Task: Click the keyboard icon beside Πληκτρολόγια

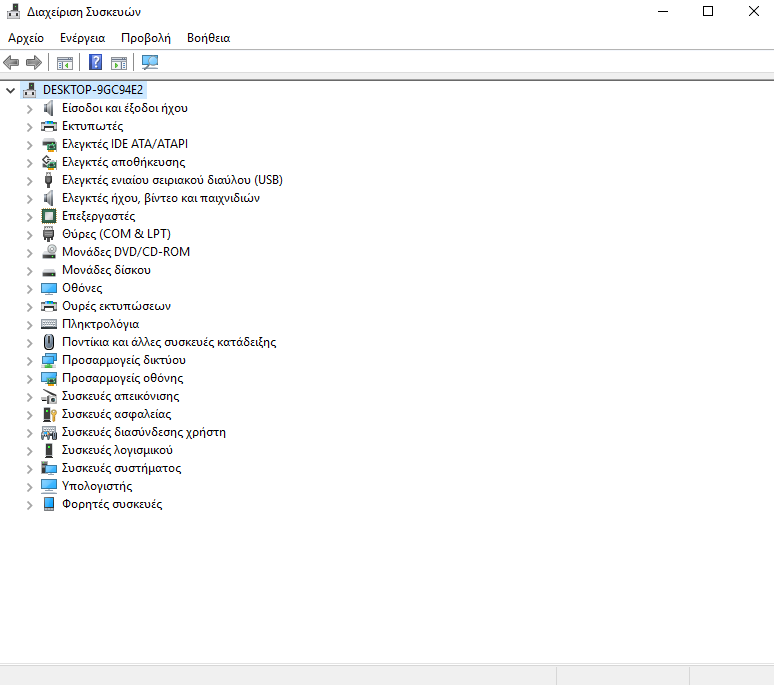Action: click(x=49, y=324)
